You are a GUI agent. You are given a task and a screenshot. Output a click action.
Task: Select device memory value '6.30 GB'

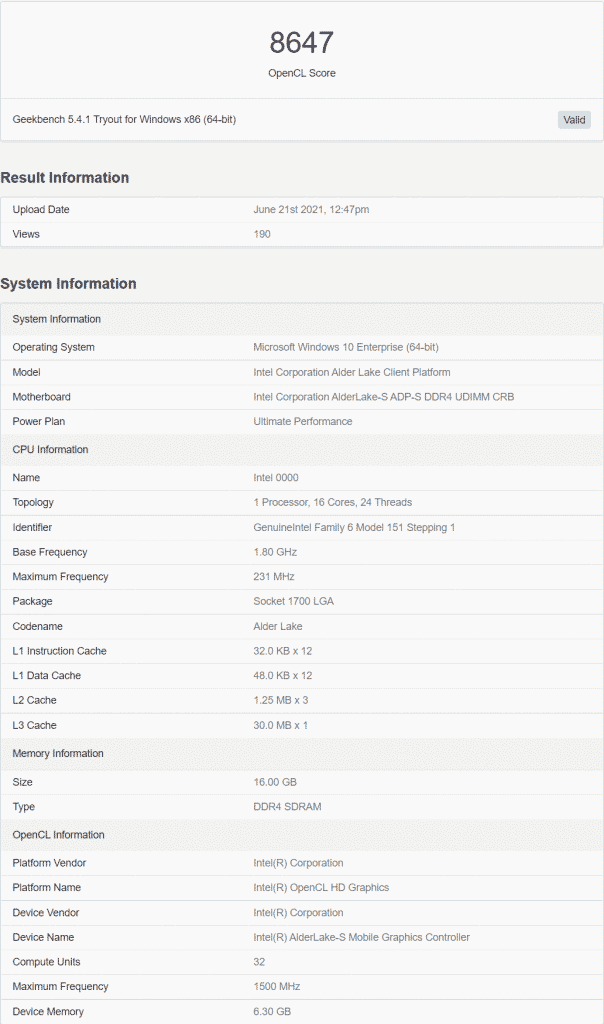(x=272, y=1012)
